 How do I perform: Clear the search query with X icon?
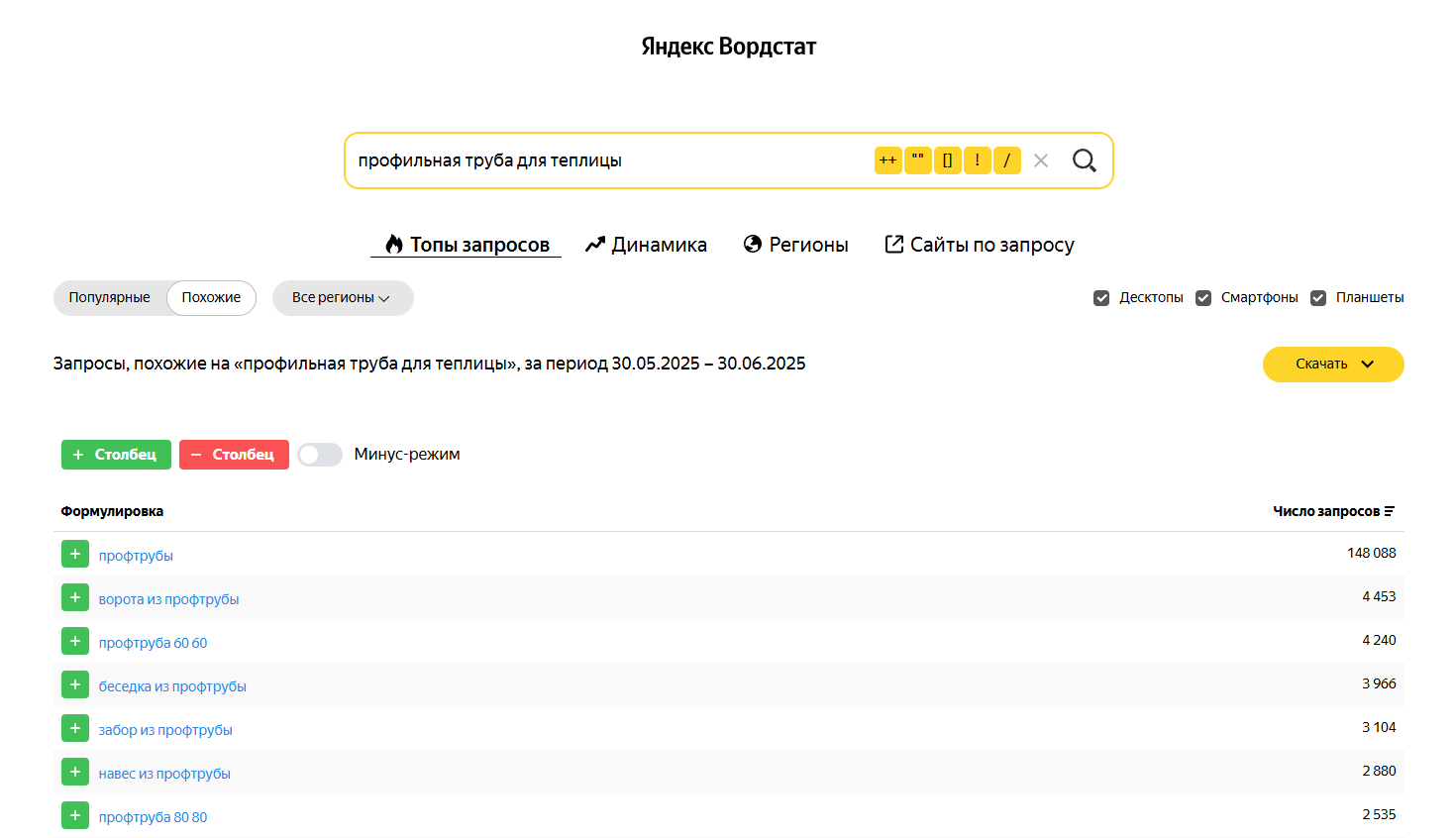pos(1041,160)
